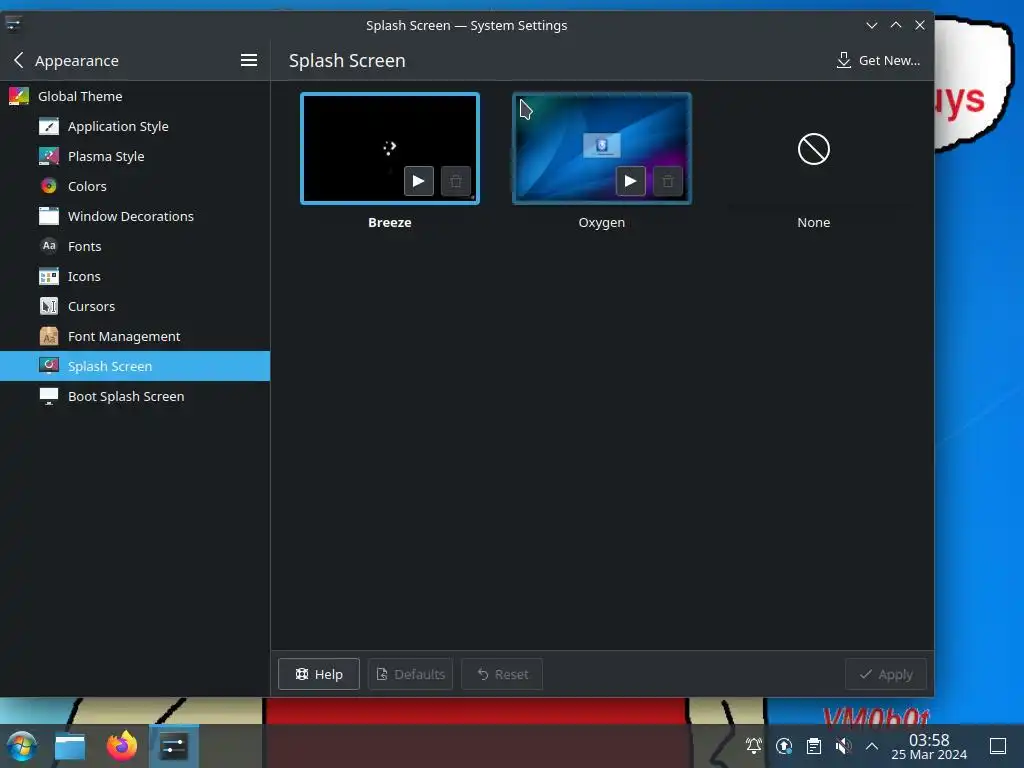1024x768 pixels.
Task: Click the Cursors icon
Action: [x=49, y=306]
